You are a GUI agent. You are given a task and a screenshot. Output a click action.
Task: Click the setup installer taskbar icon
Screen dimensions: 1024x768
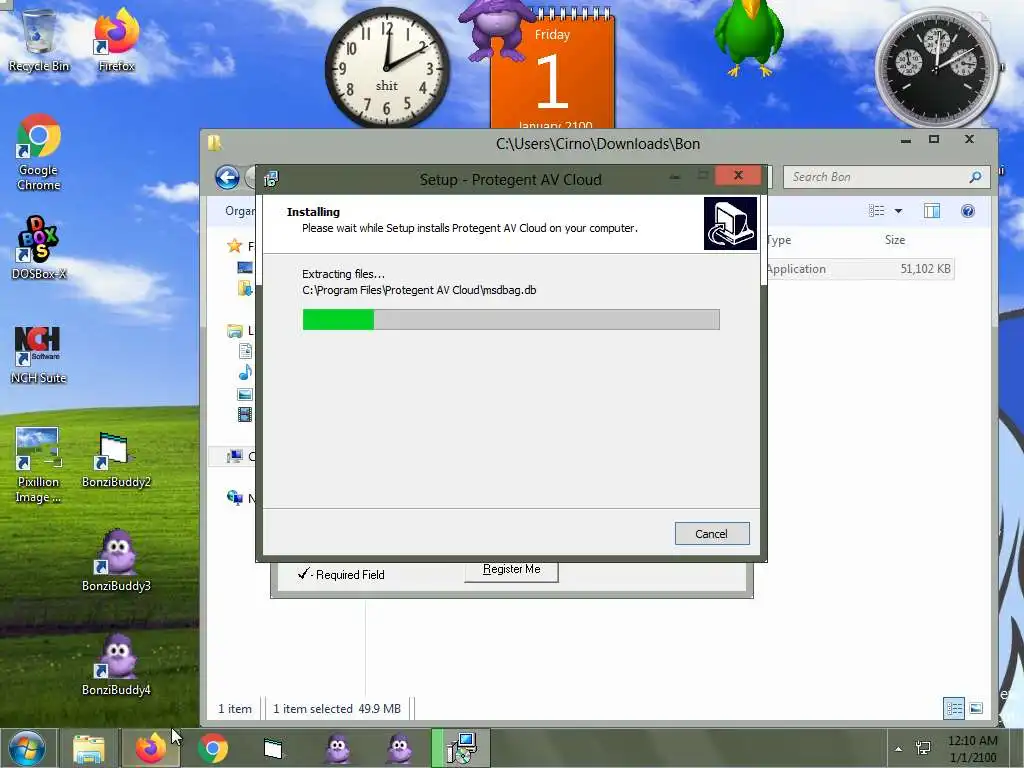tap(461, 748)
